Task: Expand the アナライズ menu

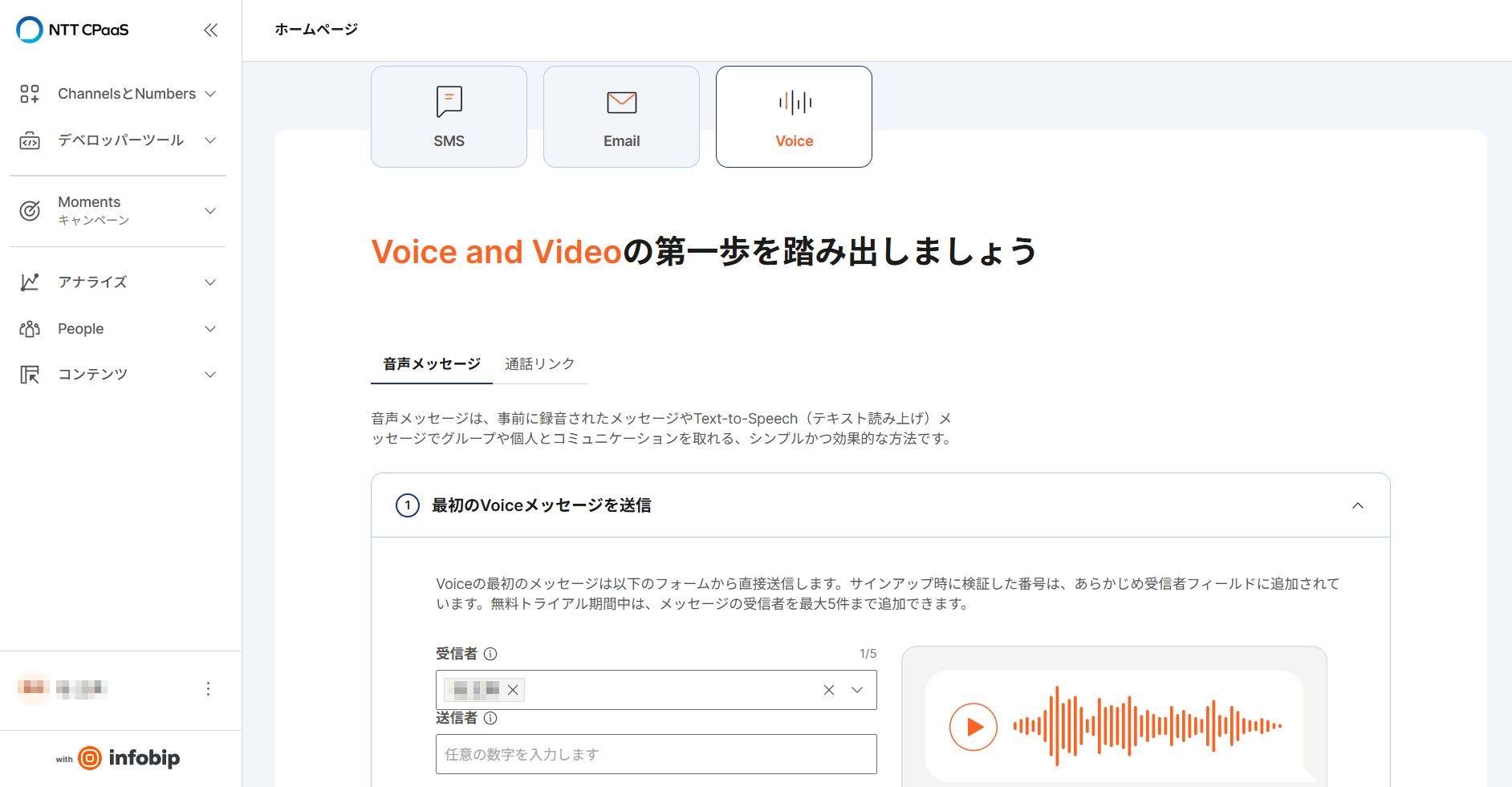Action: pyautogui.click(x=210, y=282)
